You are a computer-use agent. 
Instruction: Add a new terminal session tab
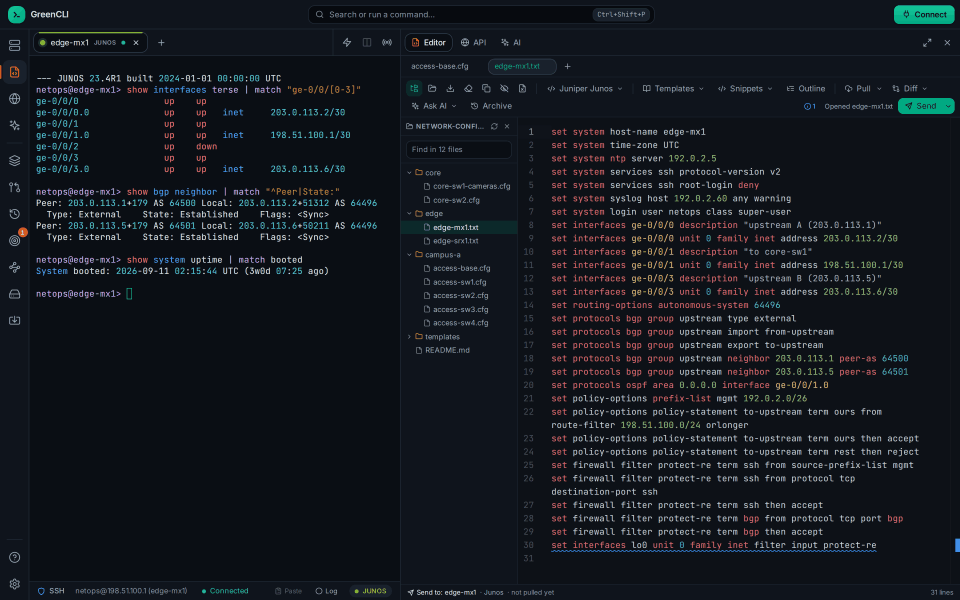tap(161, 42)
